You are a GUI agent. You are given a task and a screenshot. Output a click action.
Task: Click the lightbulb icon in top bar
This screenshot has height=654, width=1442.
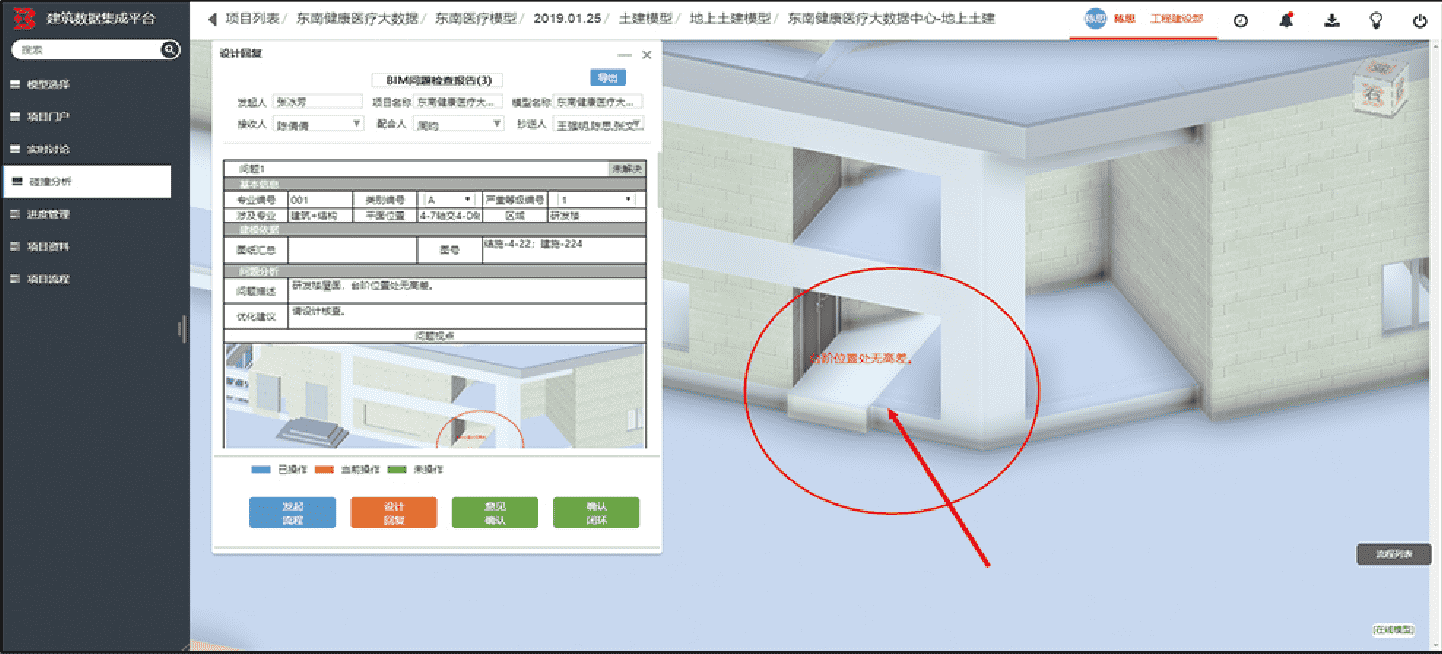(x=1376, y=20)
